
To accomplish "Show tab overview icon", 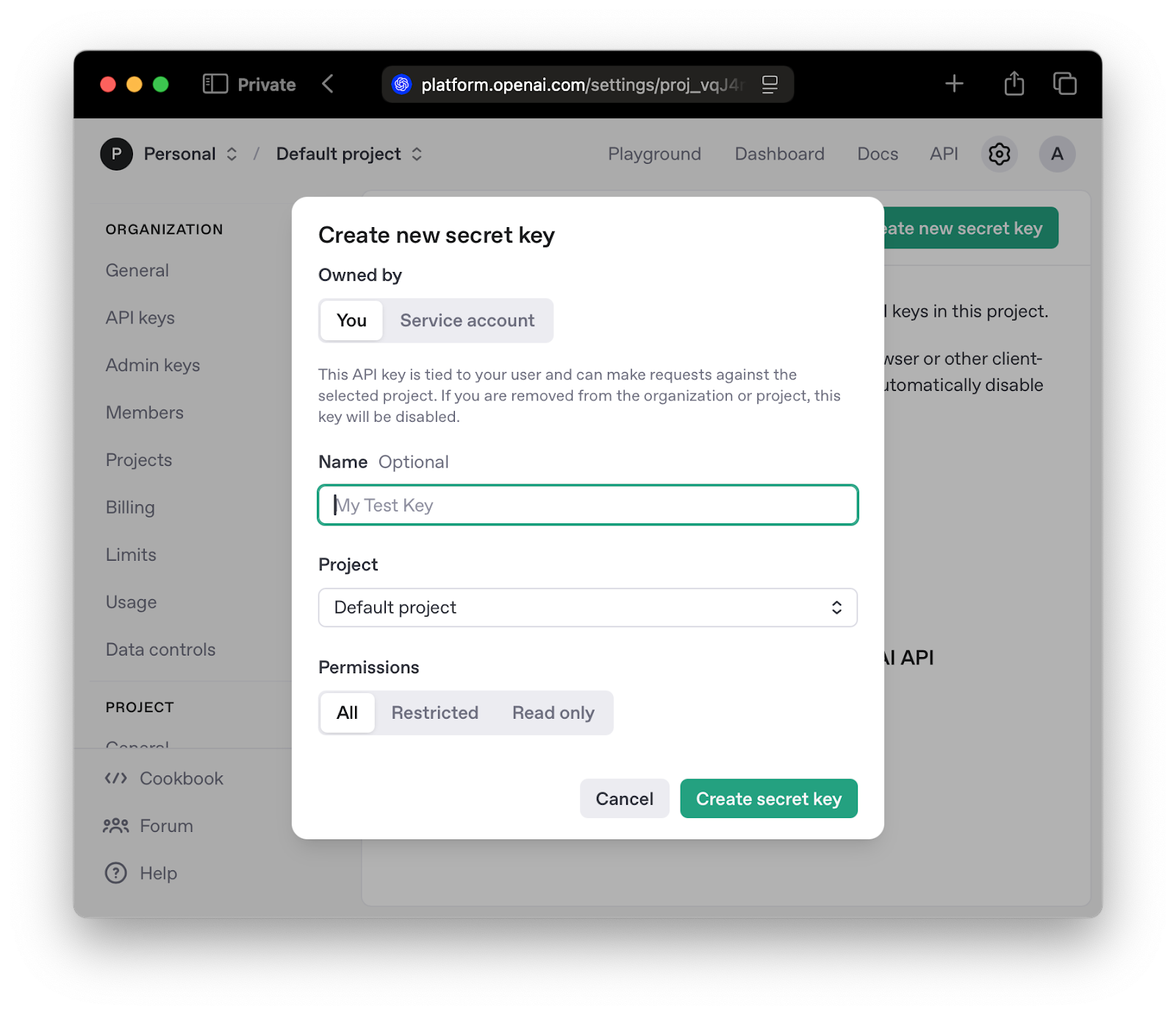I will pyautogui.click(x=1065, y=84).
